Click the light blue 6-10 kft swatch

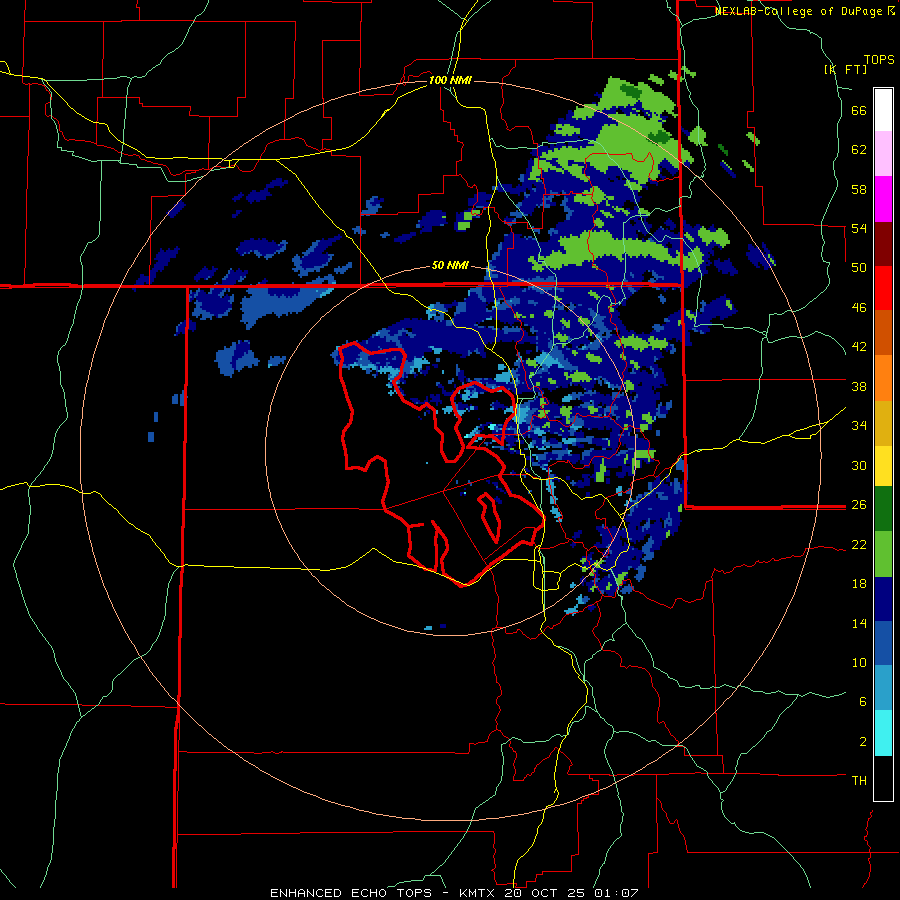coord(883,688)
